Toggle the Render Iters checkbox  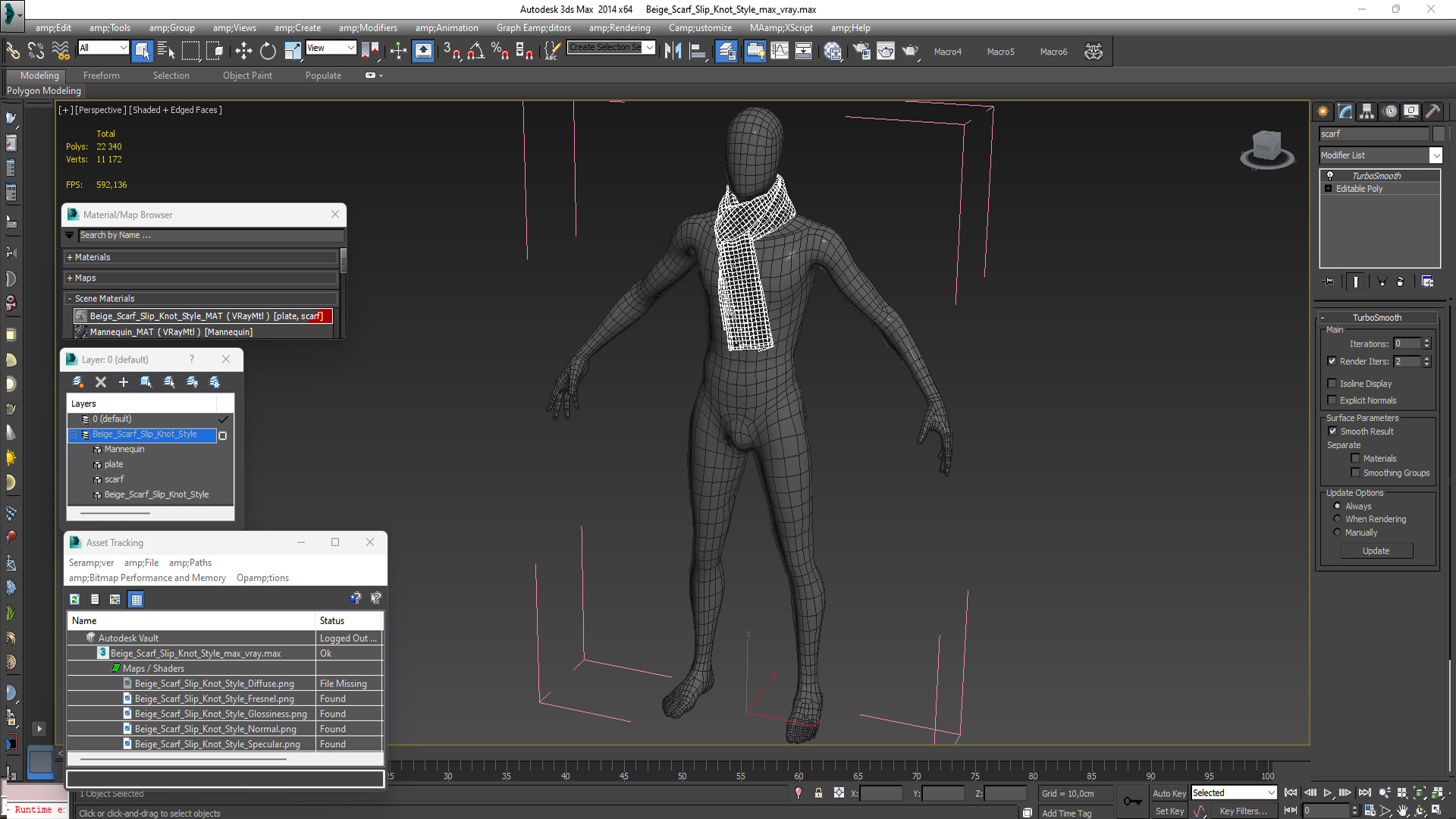1332,361
